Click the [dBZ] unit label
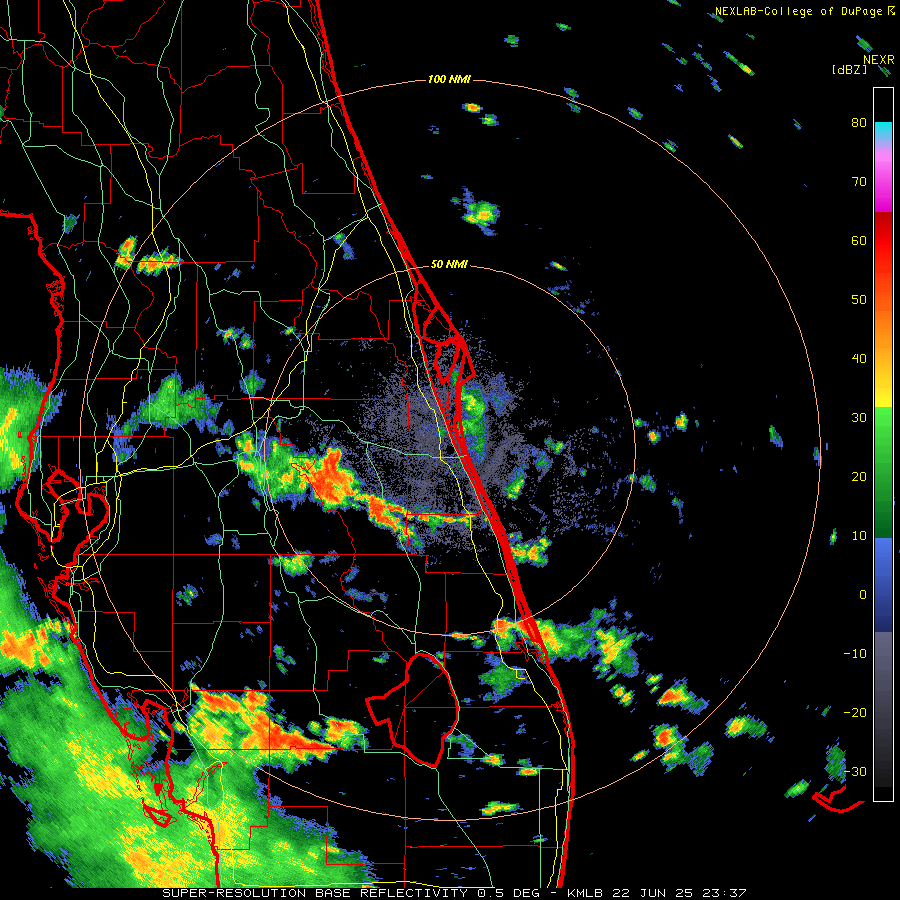This screenshot has height=900, width=900. [849, 69]
